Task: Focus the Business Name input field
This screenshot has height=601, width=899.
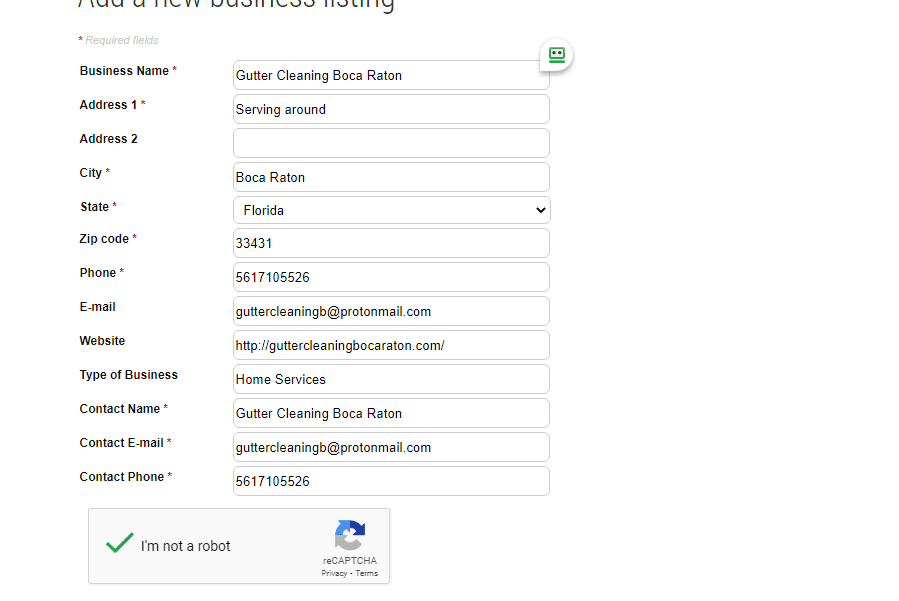Action: 391,75
